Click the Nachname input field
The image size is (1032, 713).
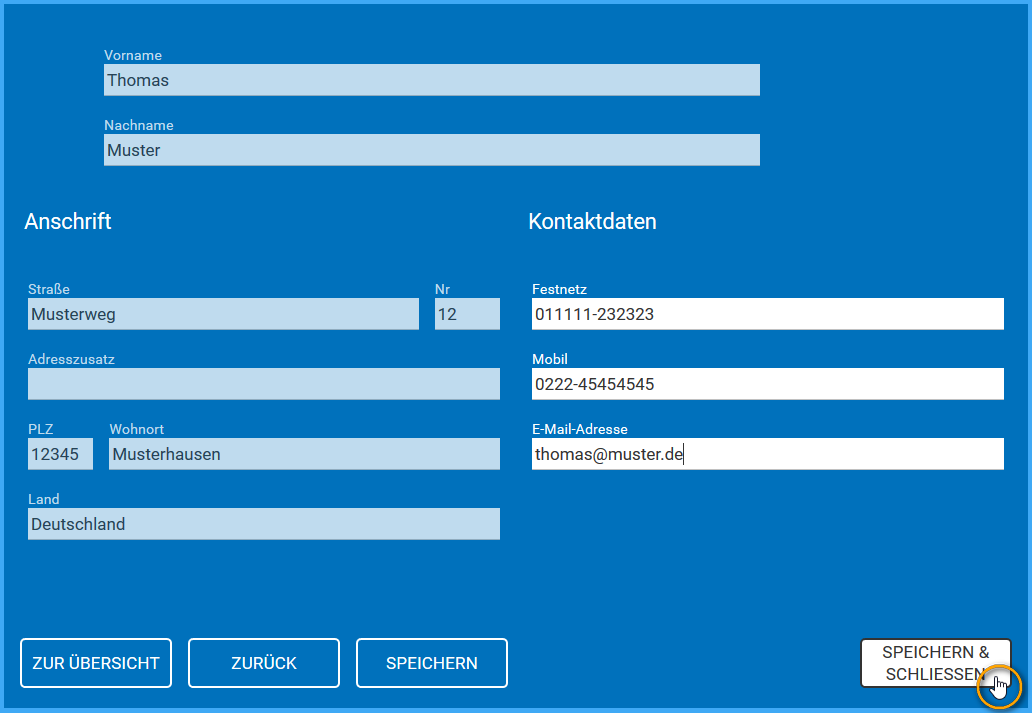pyautogui.click(x=430, y=150)
